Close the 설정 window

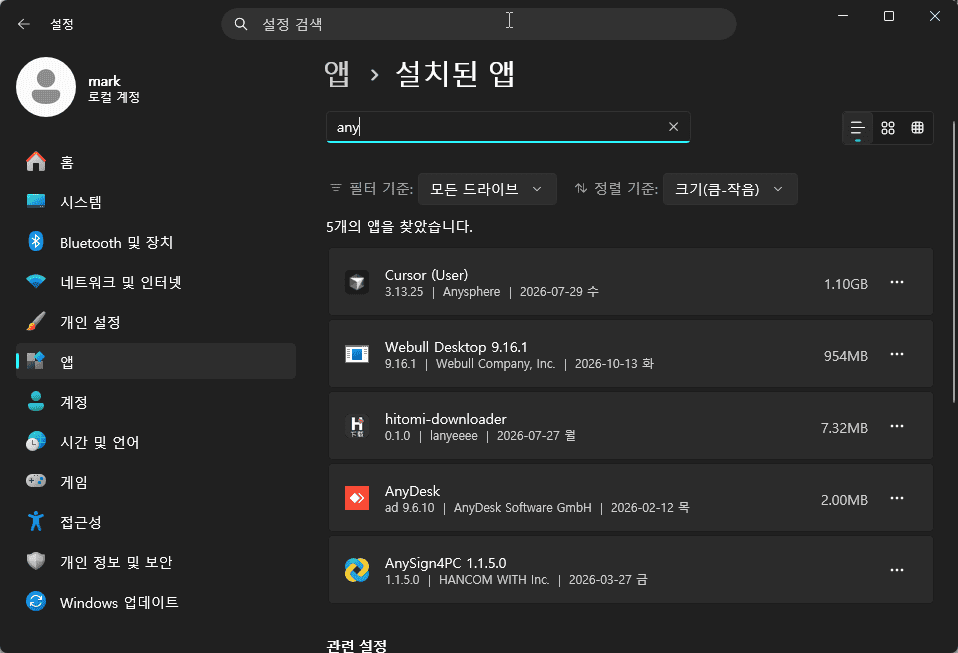(x=935, y=16)
